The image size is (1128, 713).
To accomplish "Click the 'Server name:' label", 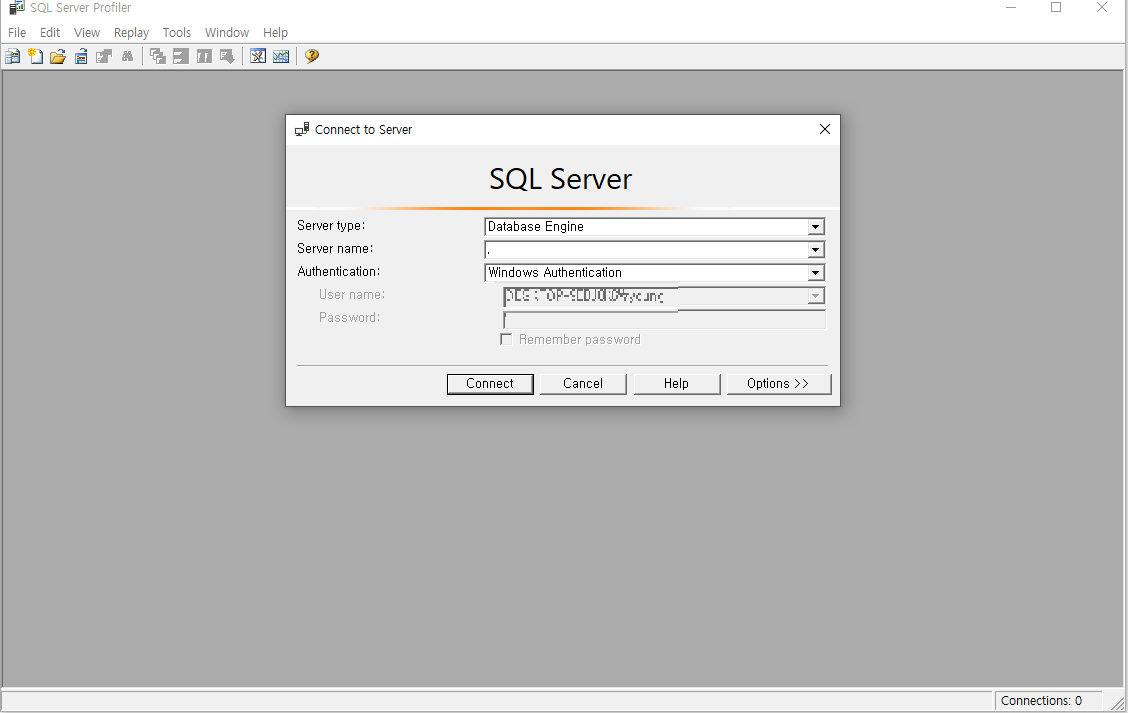I will [x=335, y=249].
